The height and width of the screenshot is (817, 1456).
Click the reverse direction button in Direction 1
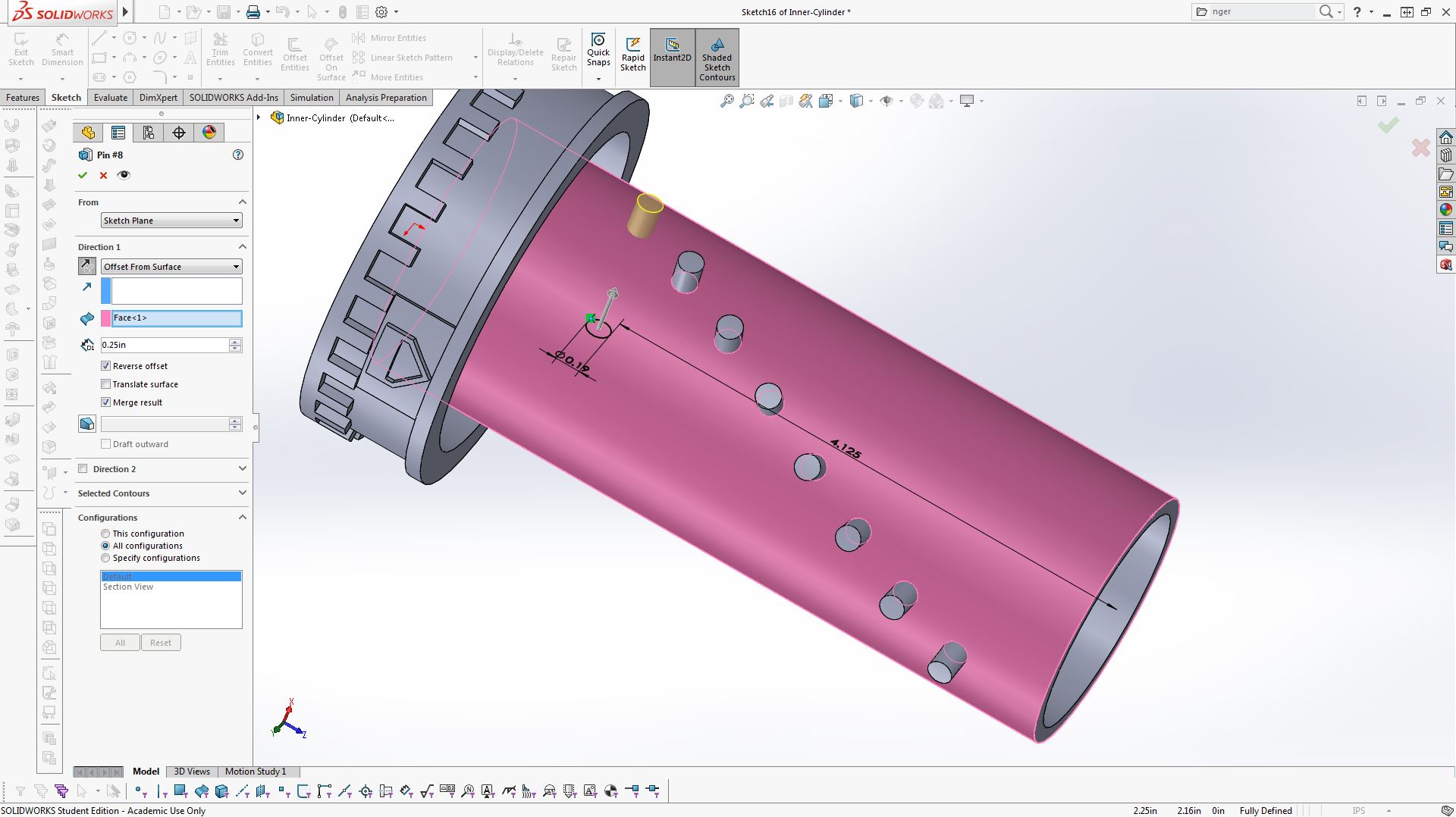[x=87, y=266]
